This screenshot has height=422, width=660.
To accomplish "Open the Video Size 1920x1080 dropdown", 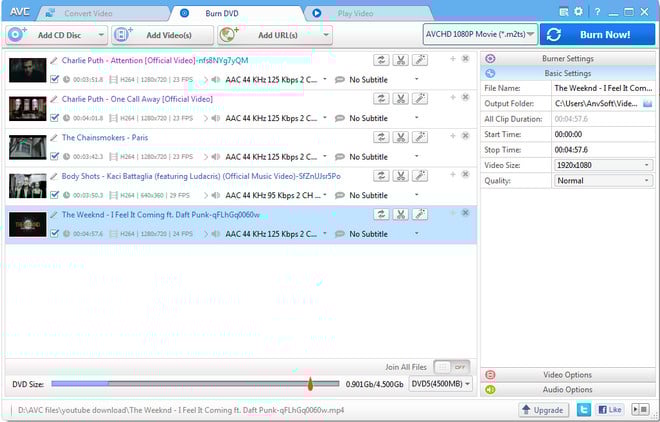I will click(x=603, y=165).
